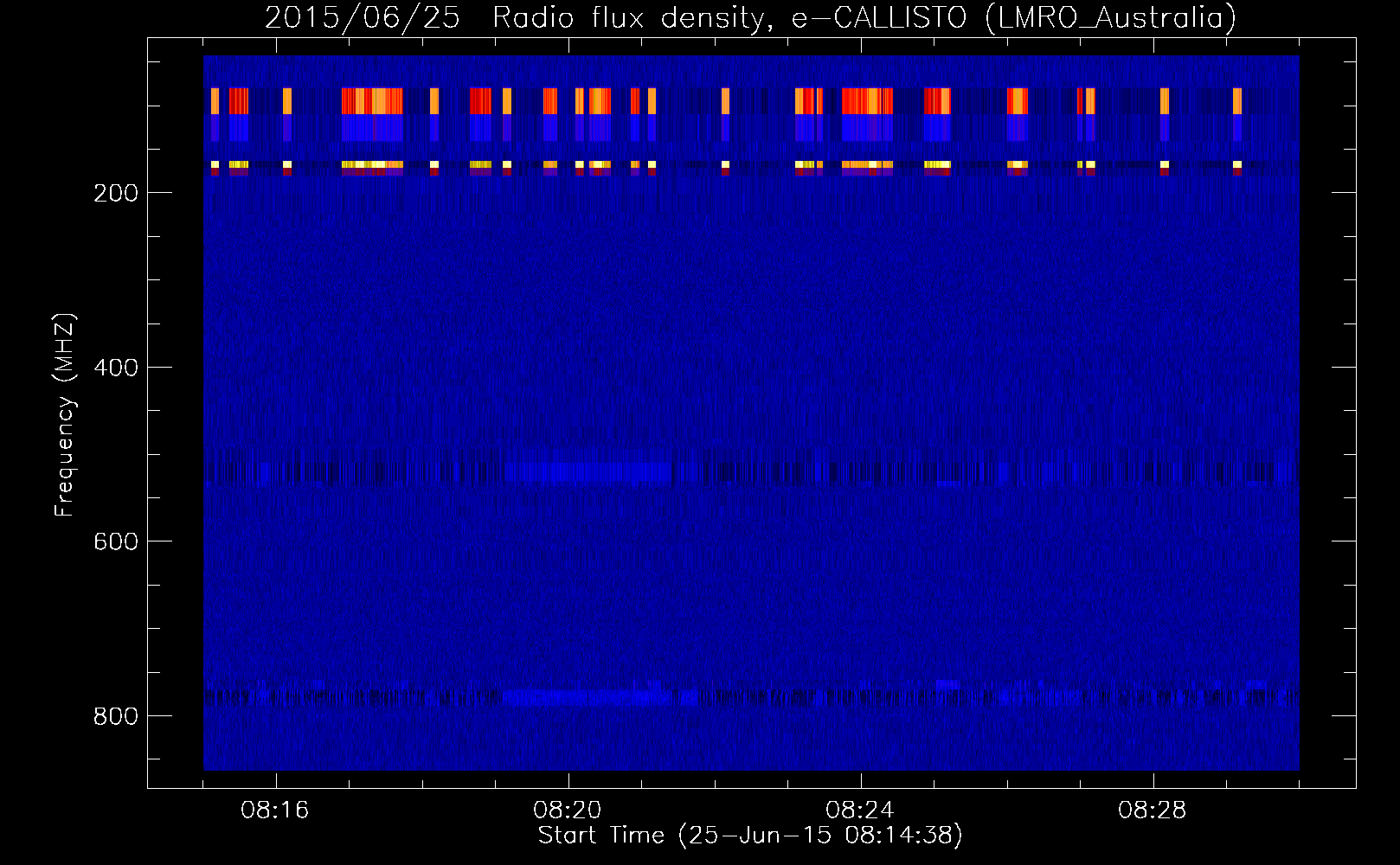Click the 400 frequency tick label
The image size is (1400, 865).
coord(116,368)
